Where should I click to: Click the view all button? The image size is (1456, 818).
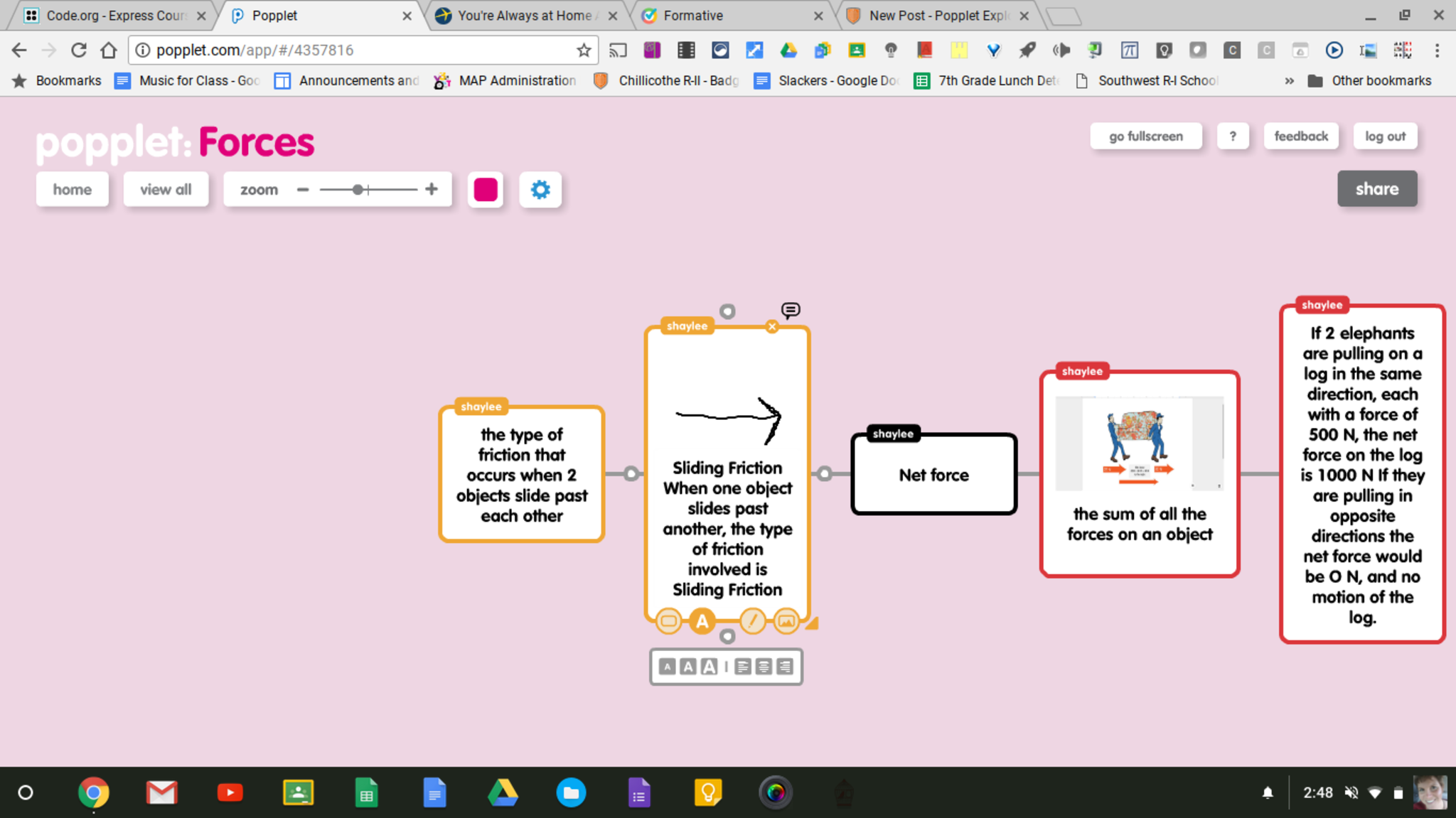(166, 190)
